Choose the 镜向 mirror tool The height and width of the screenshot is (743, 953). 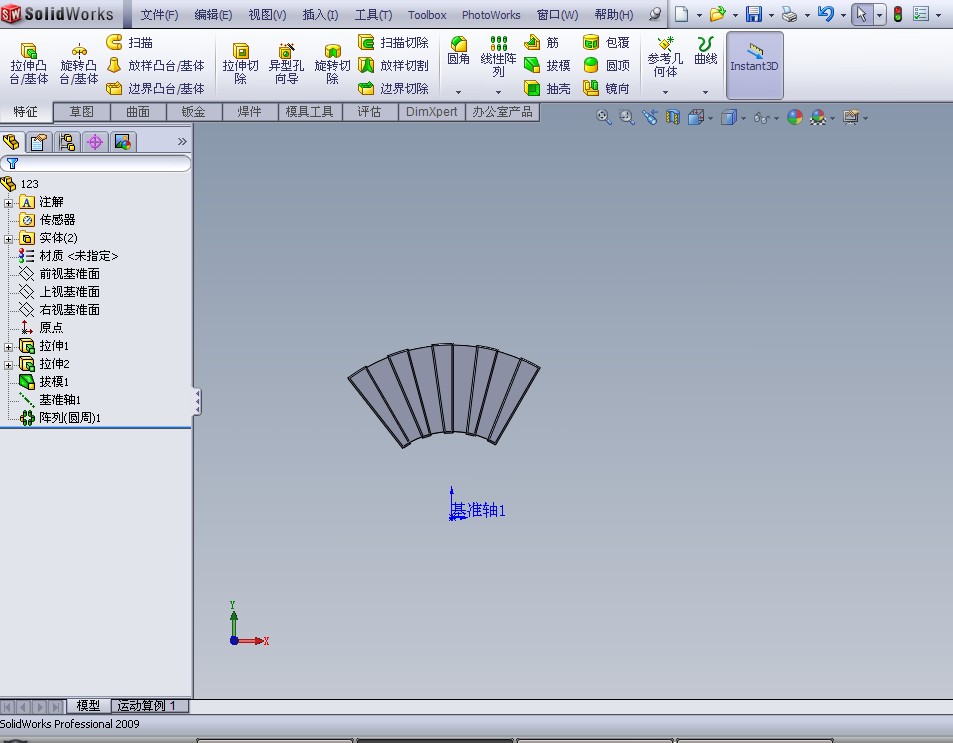[x=606, y=89]
